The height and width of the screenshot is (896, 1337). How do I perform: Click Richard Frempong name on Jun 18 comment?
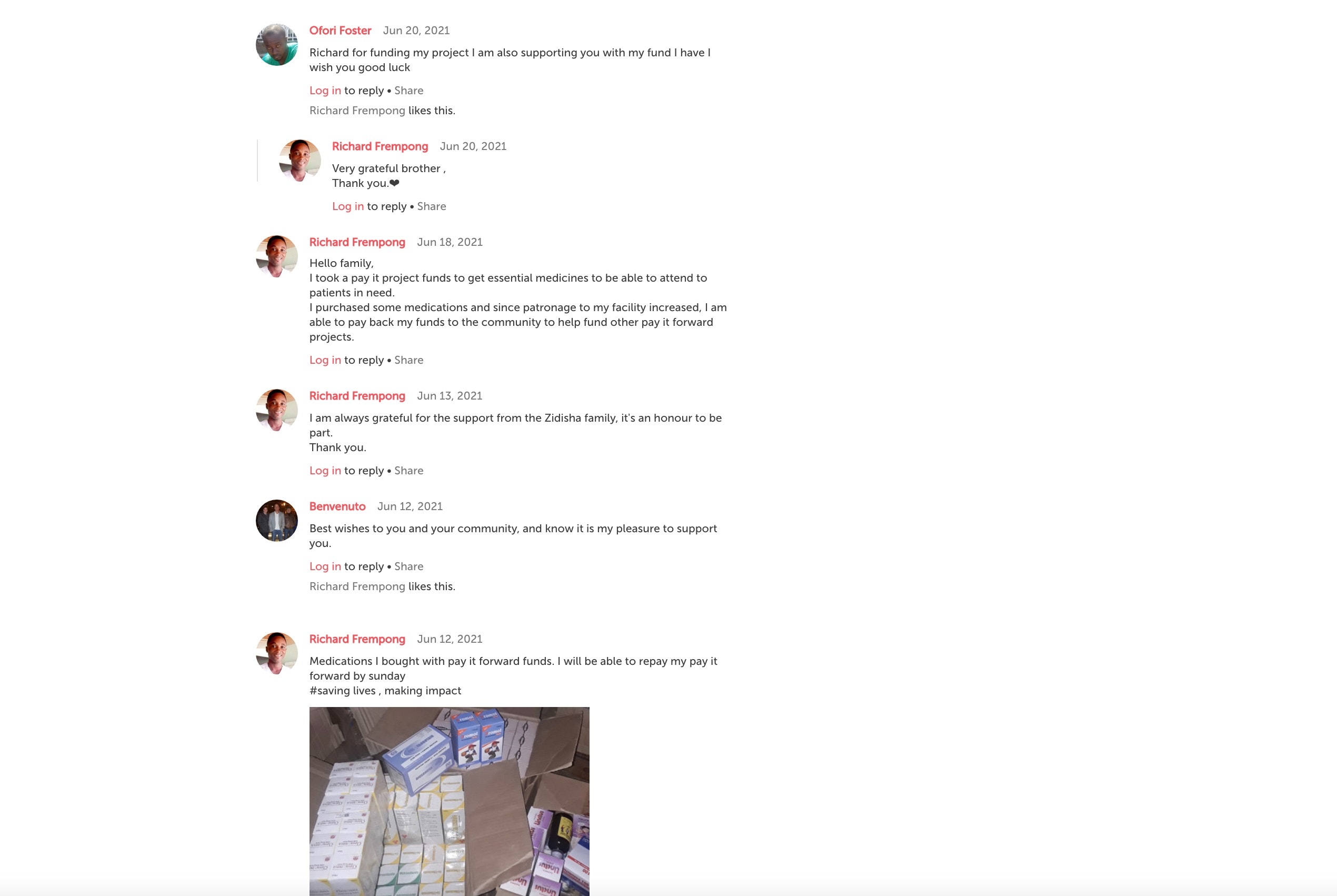pos(357,242)
